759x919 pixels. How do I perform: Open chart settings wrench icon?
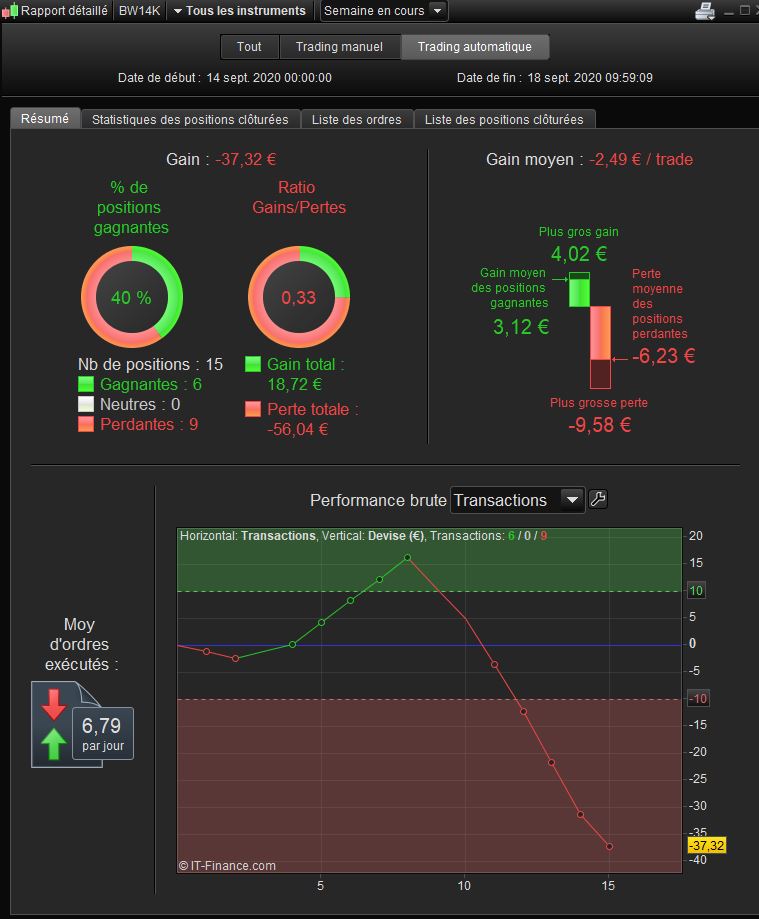coord(598,499)
